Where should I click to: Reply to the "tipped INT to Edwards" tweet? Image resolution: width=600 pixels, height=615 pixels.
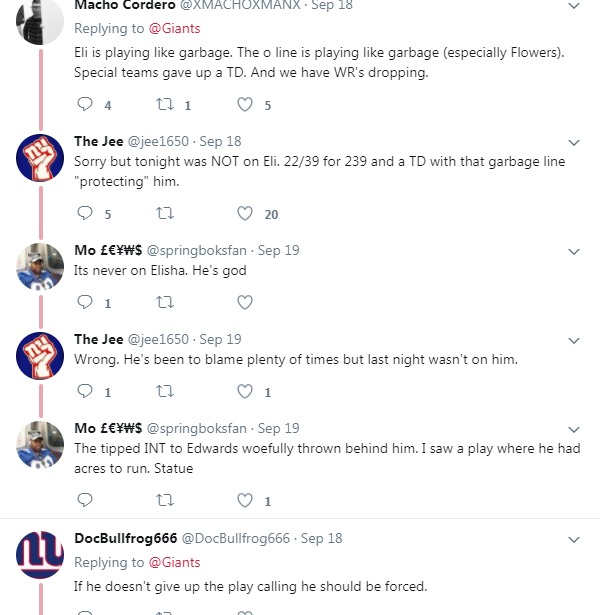[x=85, y=500]
